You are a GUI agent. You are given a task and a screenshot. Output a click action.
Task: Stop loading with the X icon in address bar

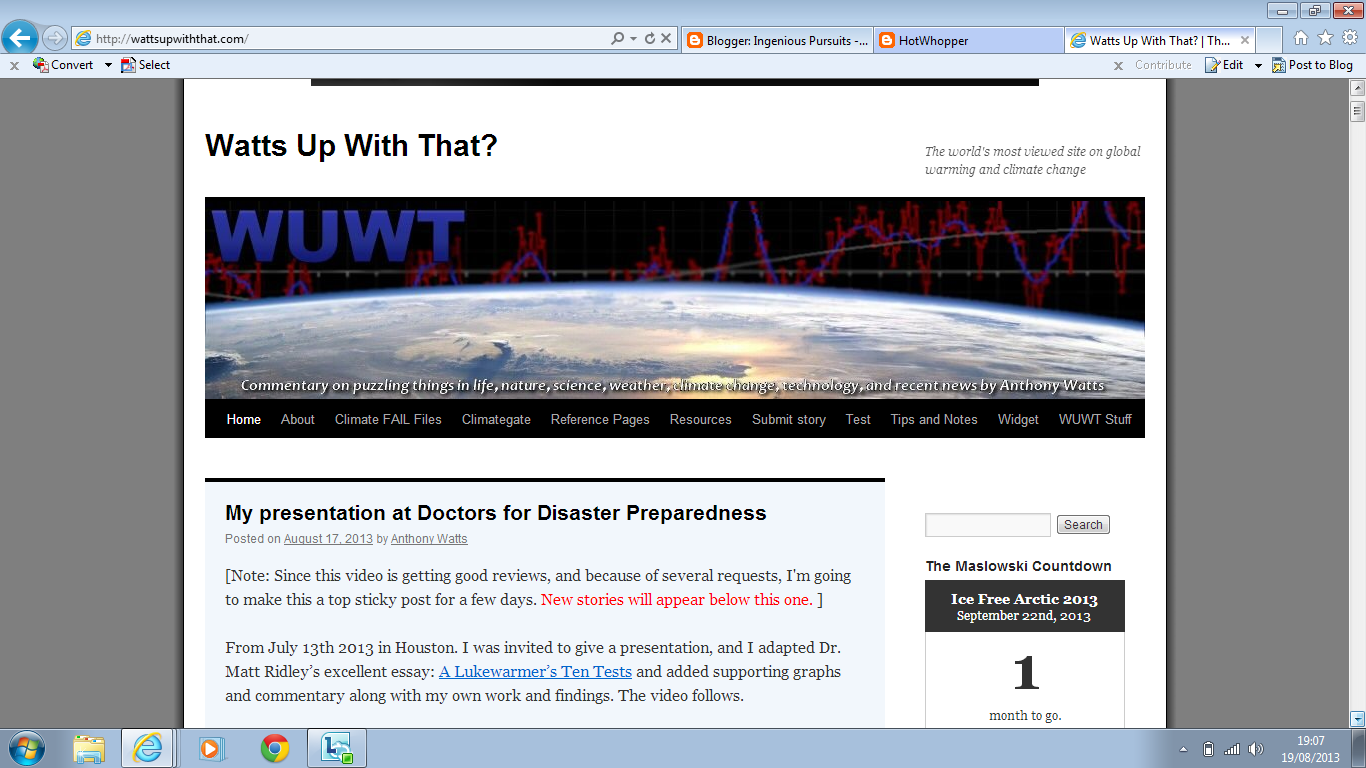[x=667, y=39]
